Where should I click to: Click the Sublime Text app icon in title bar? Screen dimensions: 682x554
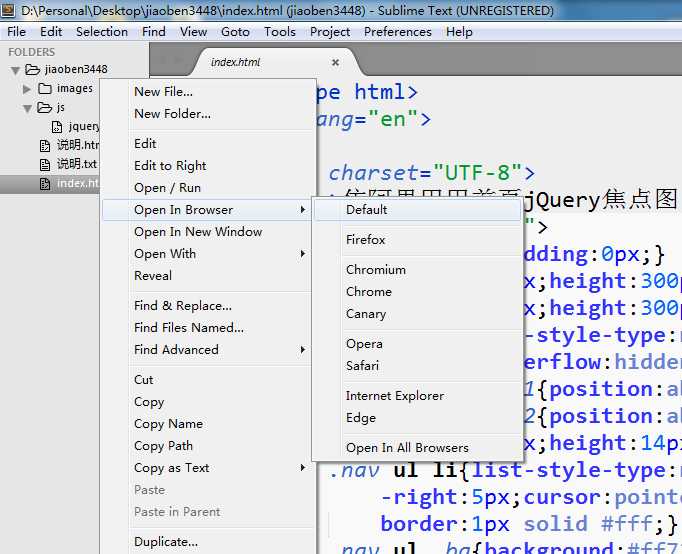click(x=8, y=10)
